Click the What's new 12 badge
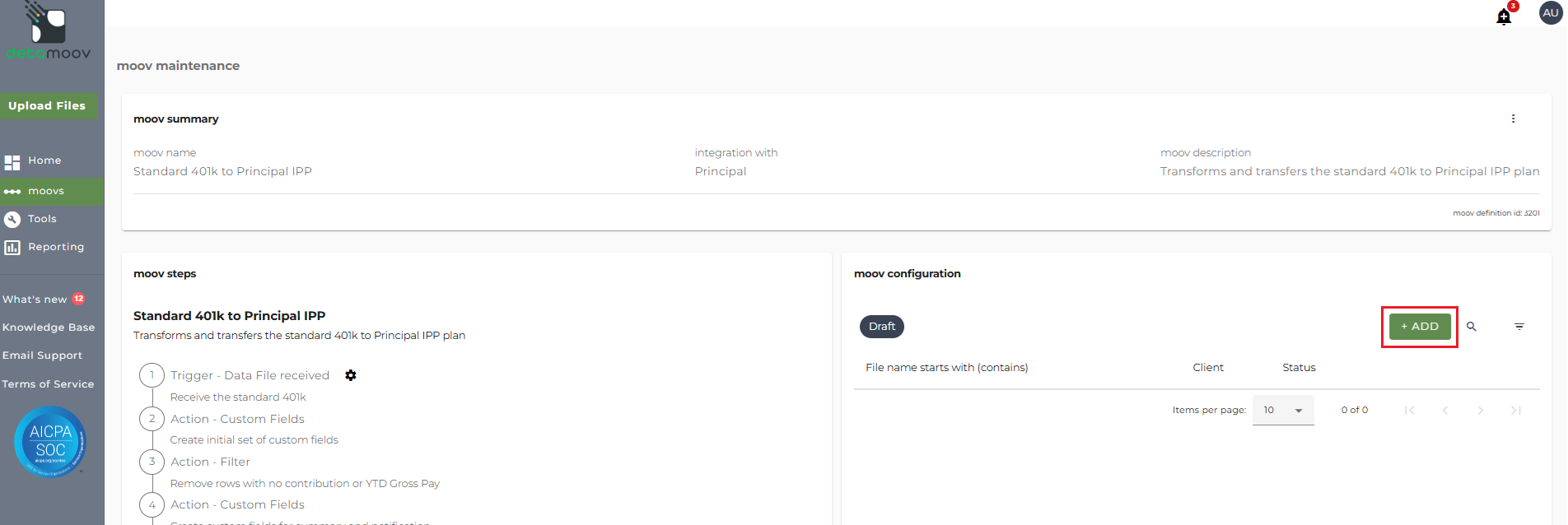This screenshot has width=1568, height=525. [x=78, y=299]
